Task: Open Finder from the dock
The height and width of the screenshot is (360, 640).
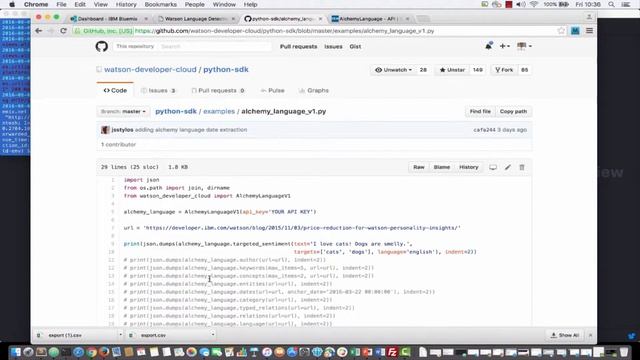Action: [x=16, y=352]
